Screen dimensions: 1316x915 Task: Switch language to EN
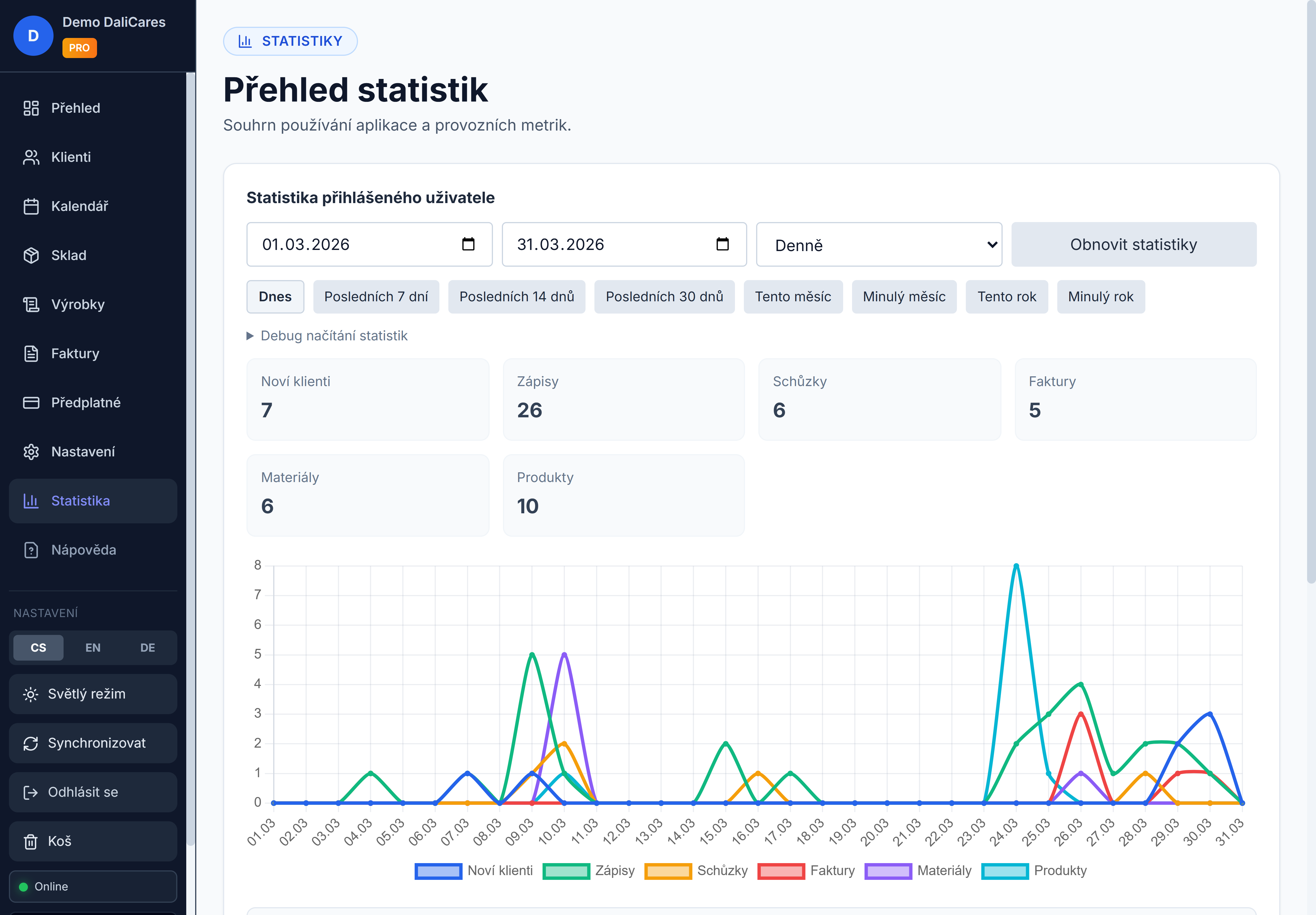tap(93, 647)
